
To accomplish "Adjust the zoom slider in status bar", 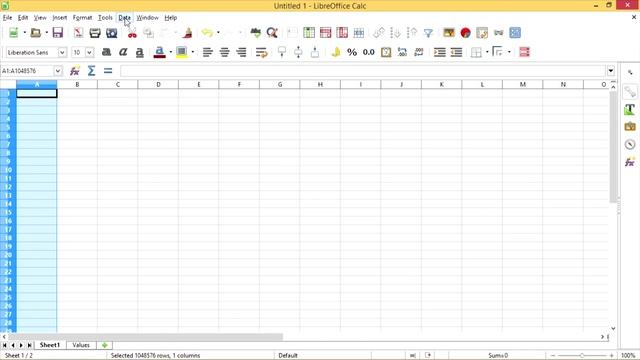I will (582, 356).
